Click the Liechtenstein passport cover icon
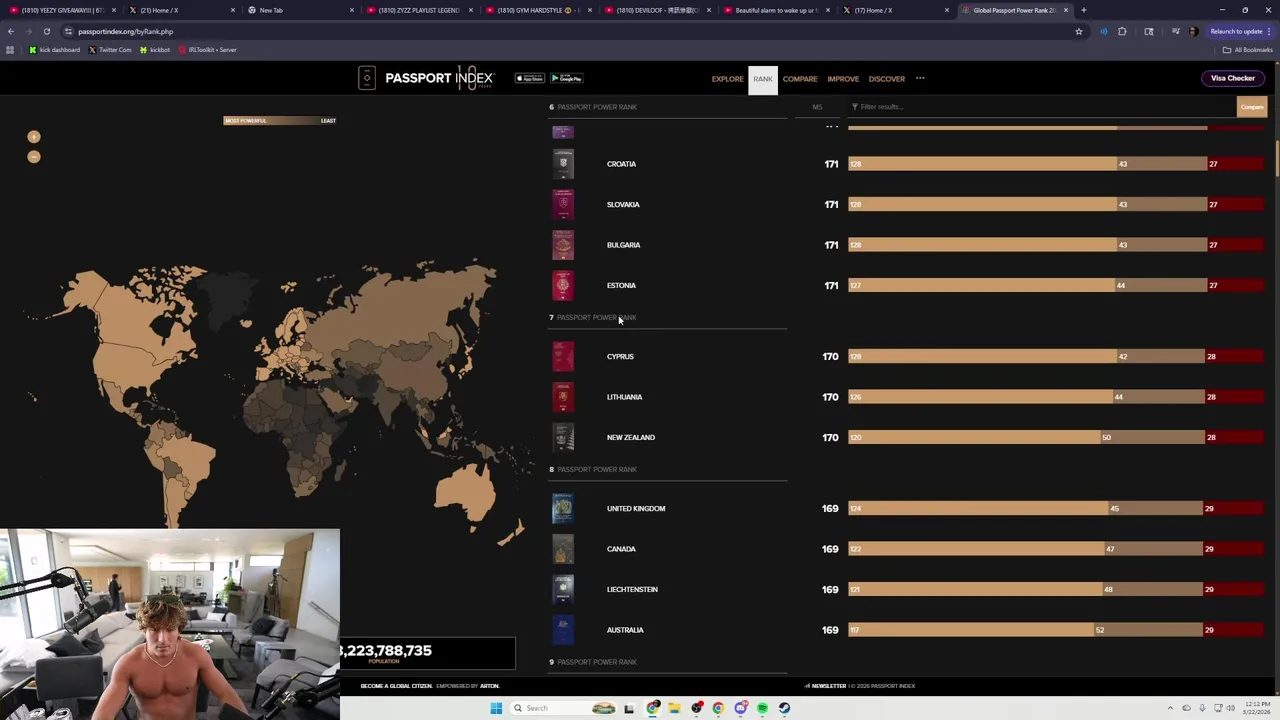 point(563,590)
